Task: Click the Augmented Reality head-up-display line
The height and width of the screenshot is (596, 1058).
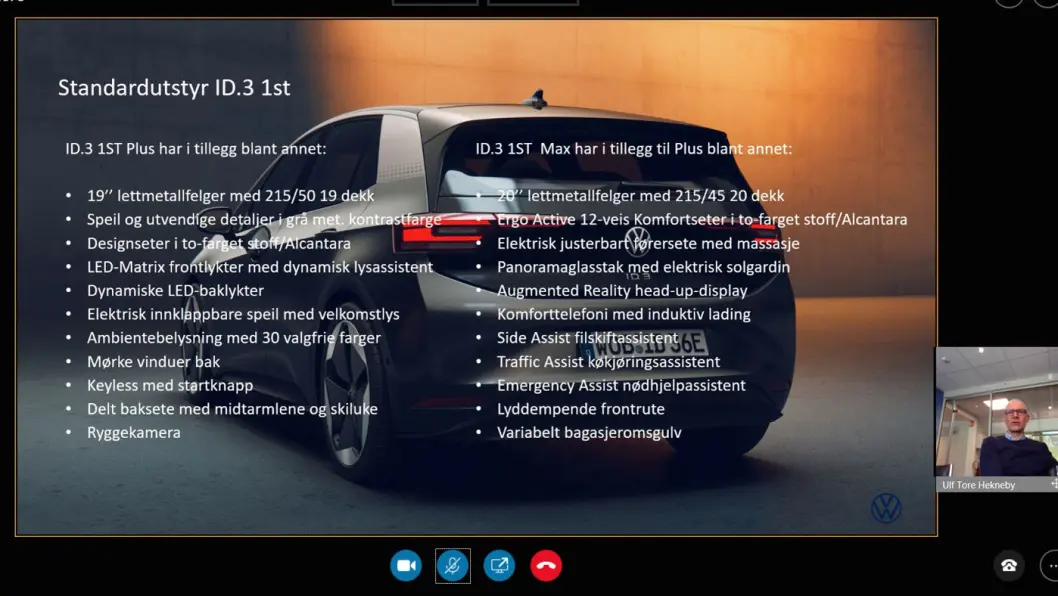Action: click(622, 290)
